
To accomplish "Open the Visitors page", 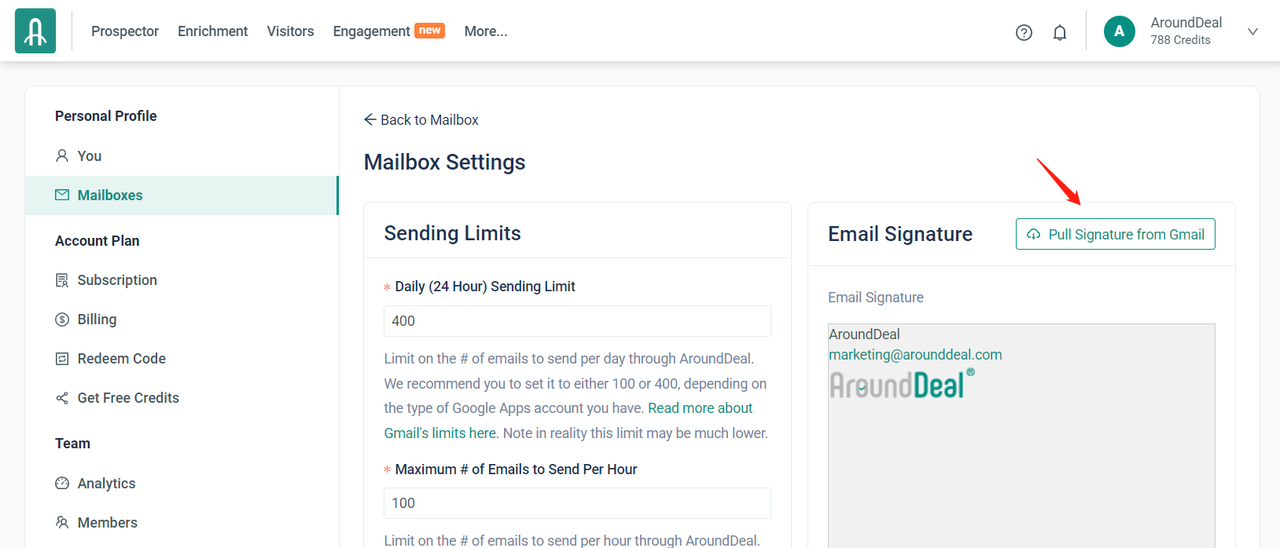I will [x=290, y=31].
